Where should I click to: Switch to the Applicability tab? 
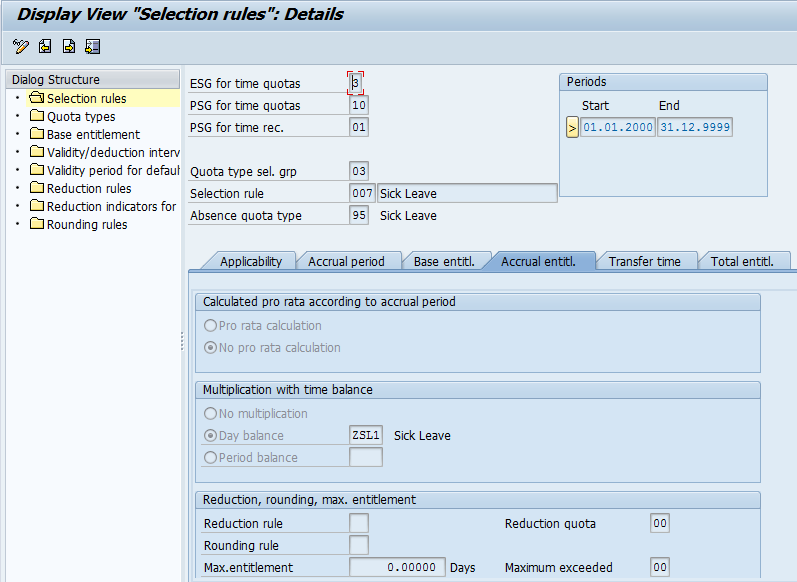(x=250, y=262)
